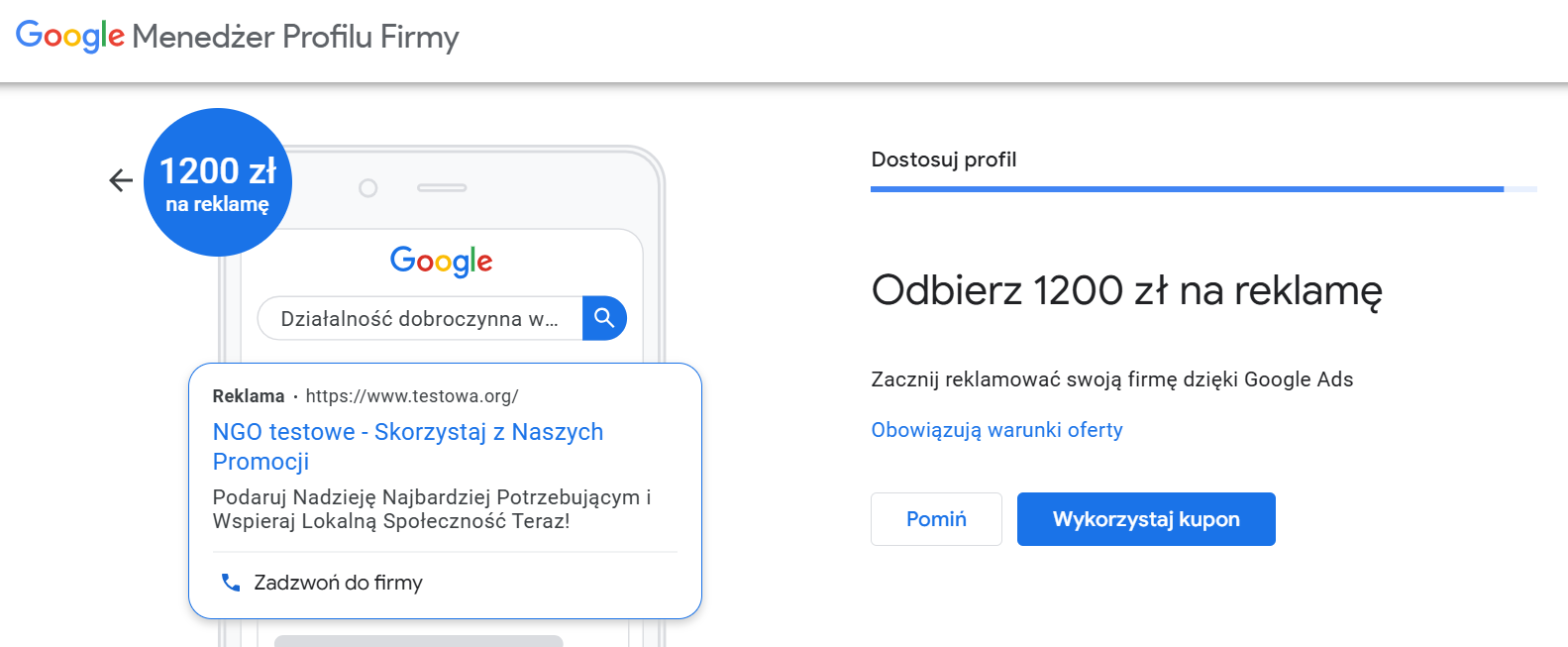Open the Obowiązują warunki oferty link

[996, 430]
